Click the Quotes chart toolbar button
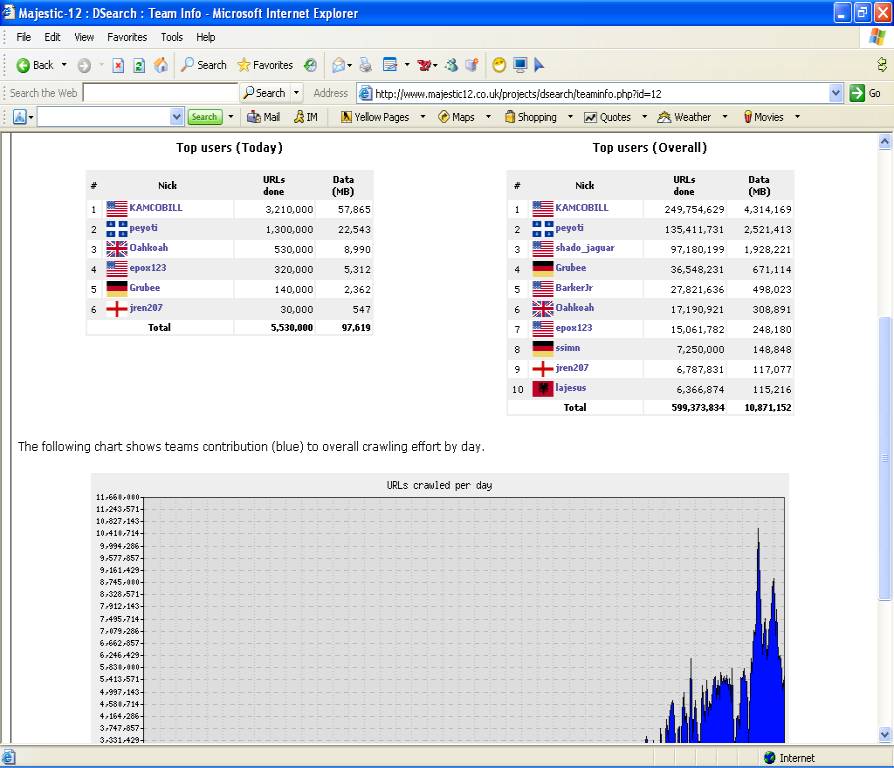 (608, 117)
